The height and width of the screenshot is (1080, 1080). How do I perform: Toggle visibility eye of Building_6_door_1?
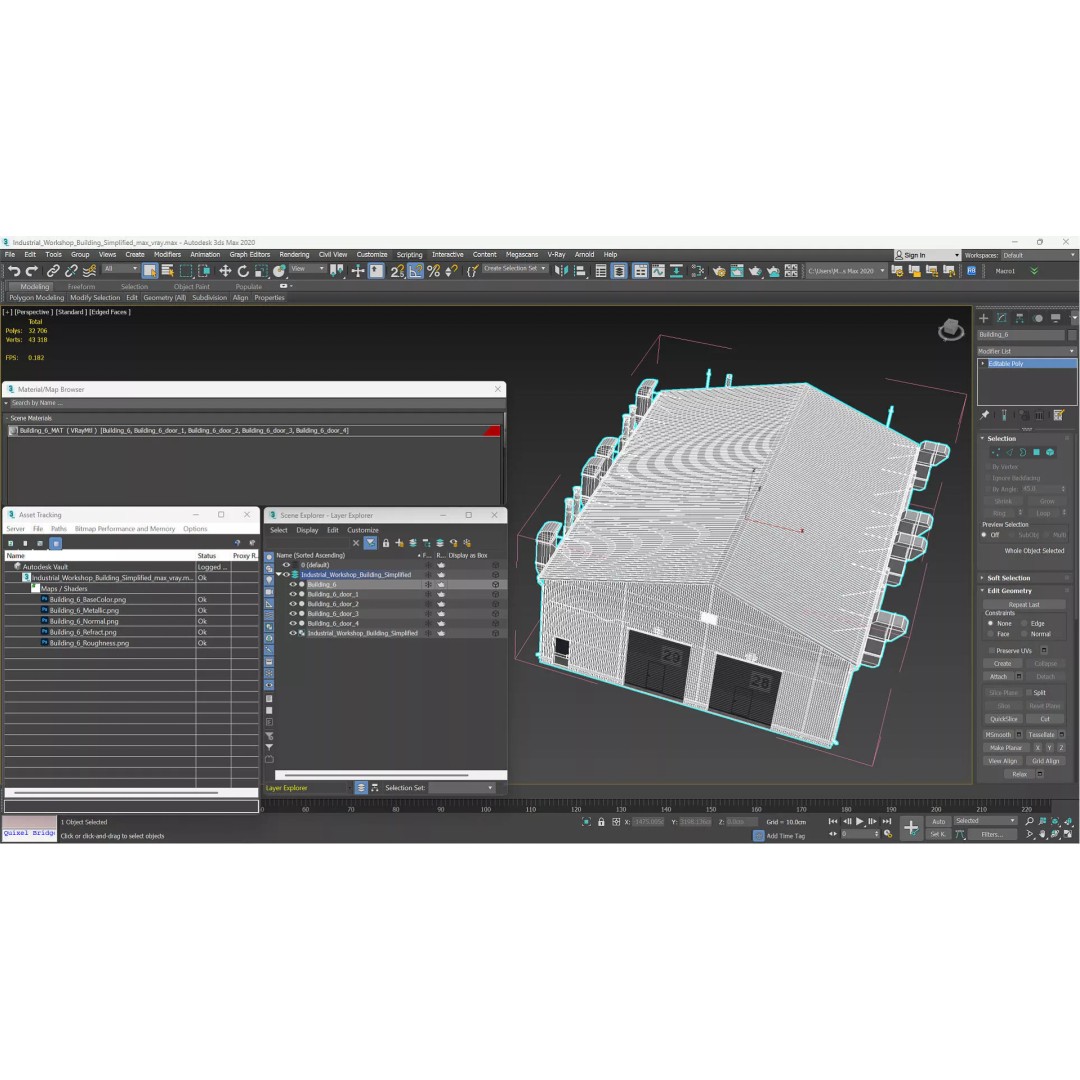[x=293, y=594]
